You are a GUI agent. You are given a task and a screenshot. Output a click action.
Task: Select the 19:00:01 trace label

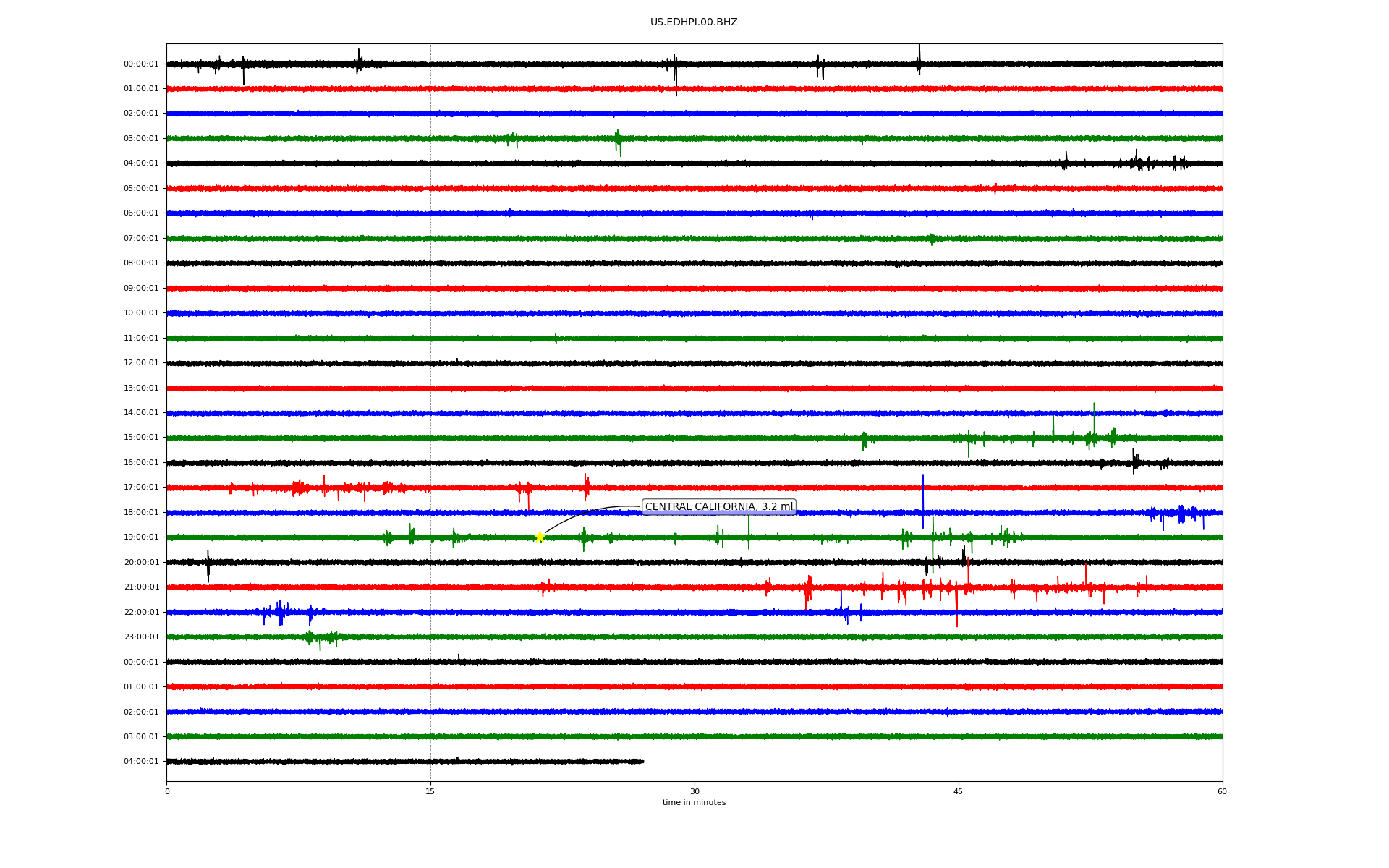click(141, 537)
